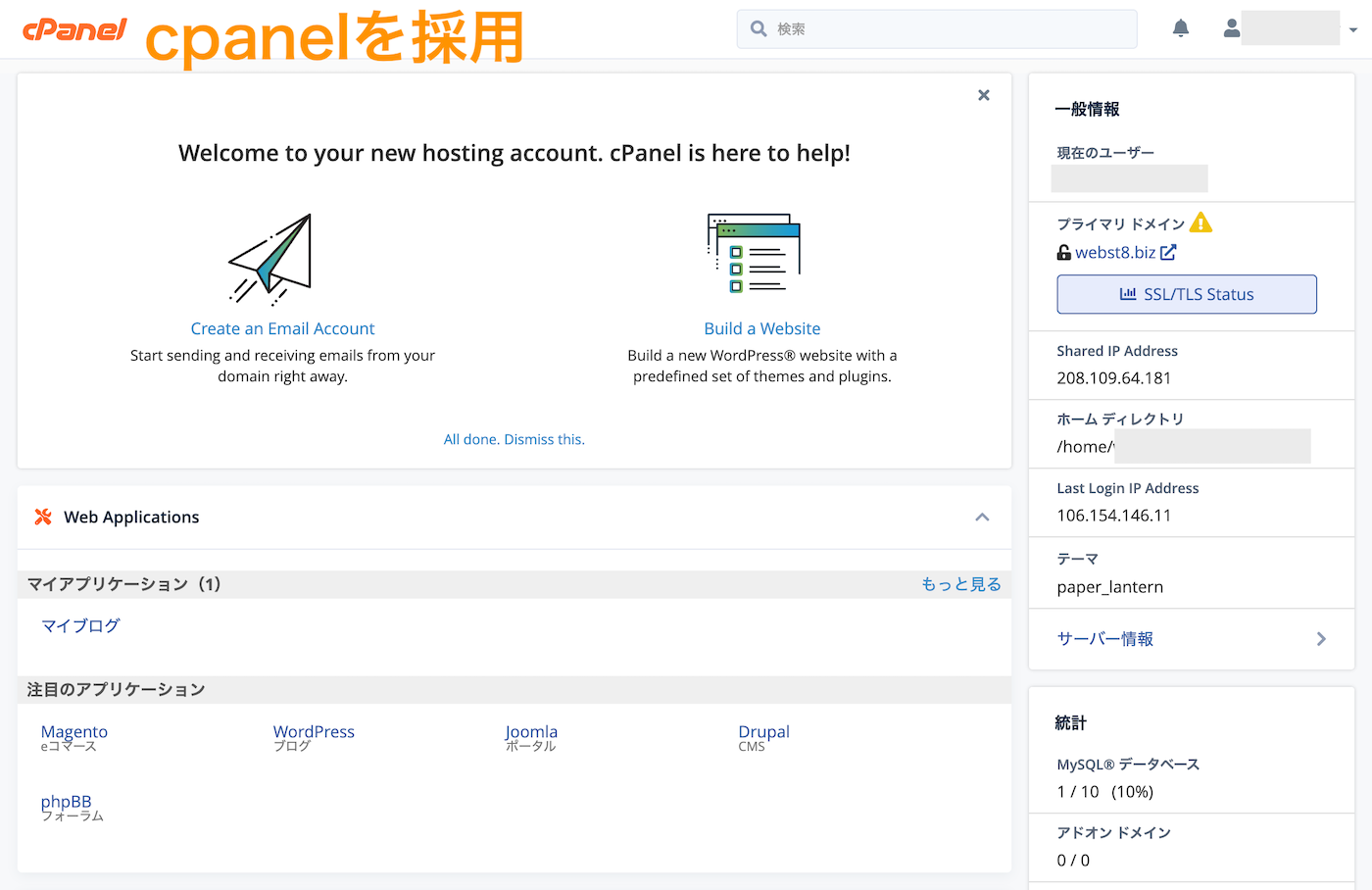Click the 注目のアプリケーション header
Screen dimensions: 1372x890
(117, 690)
